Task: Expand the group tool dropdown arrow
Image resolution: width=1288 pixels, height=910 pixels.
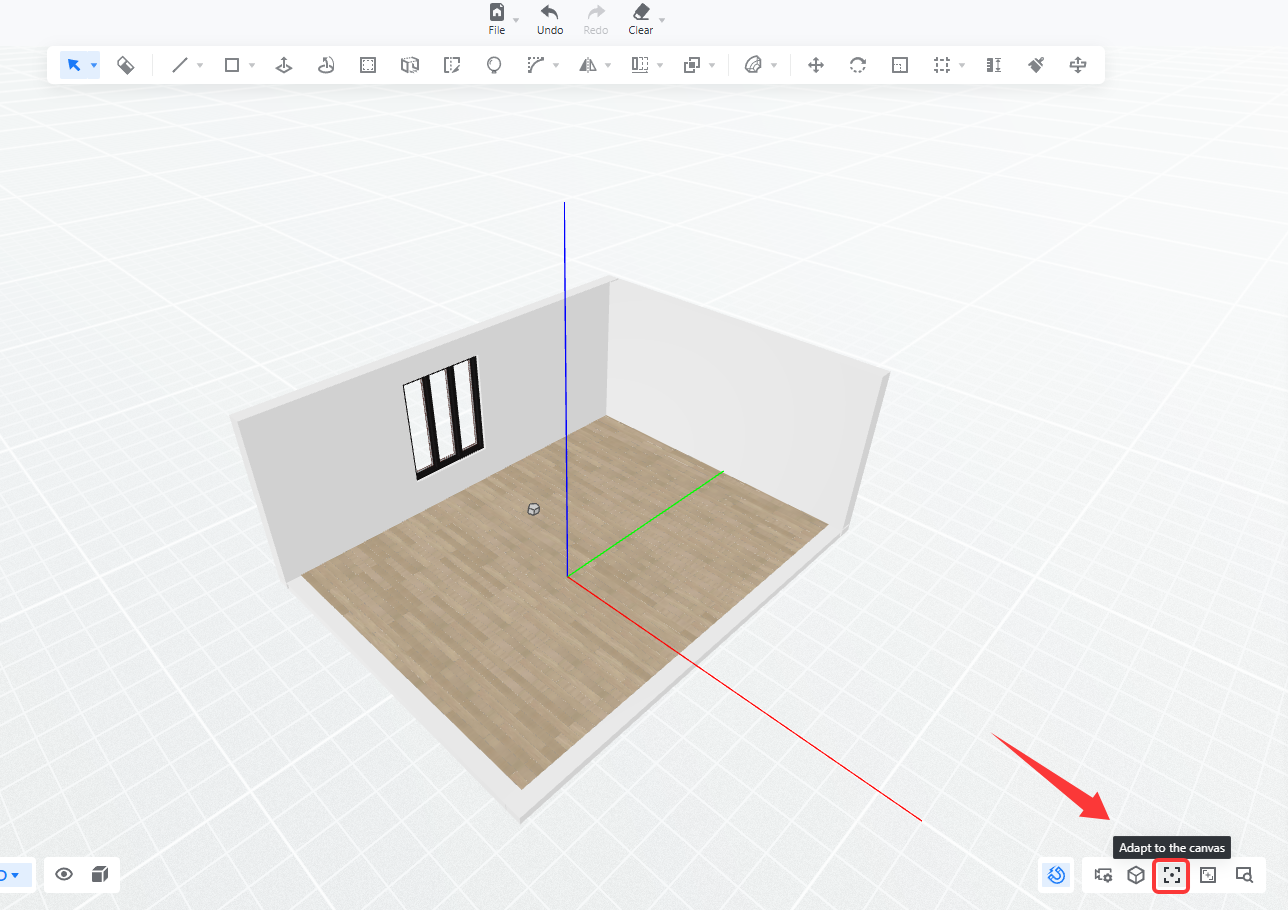Action: pyautogui.click(x=962, y=66)
